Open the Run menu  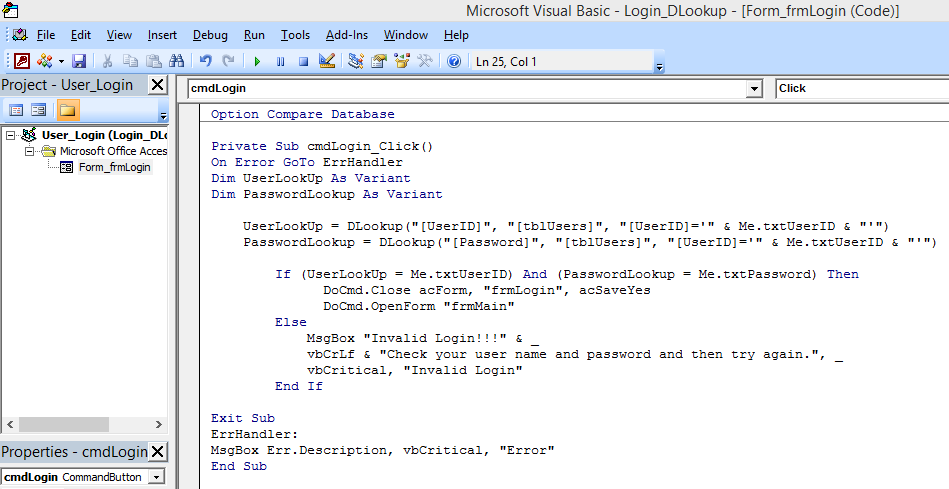pyautogui.click(x=254, y=35)
